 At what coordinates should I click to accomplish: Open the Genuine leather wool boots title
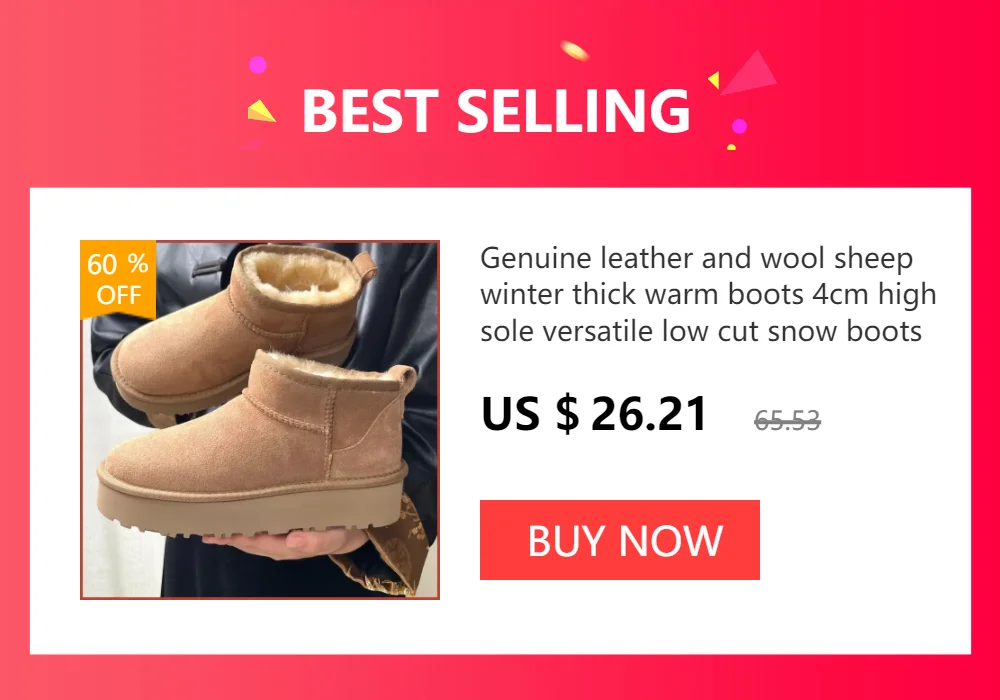coord(708,295)
